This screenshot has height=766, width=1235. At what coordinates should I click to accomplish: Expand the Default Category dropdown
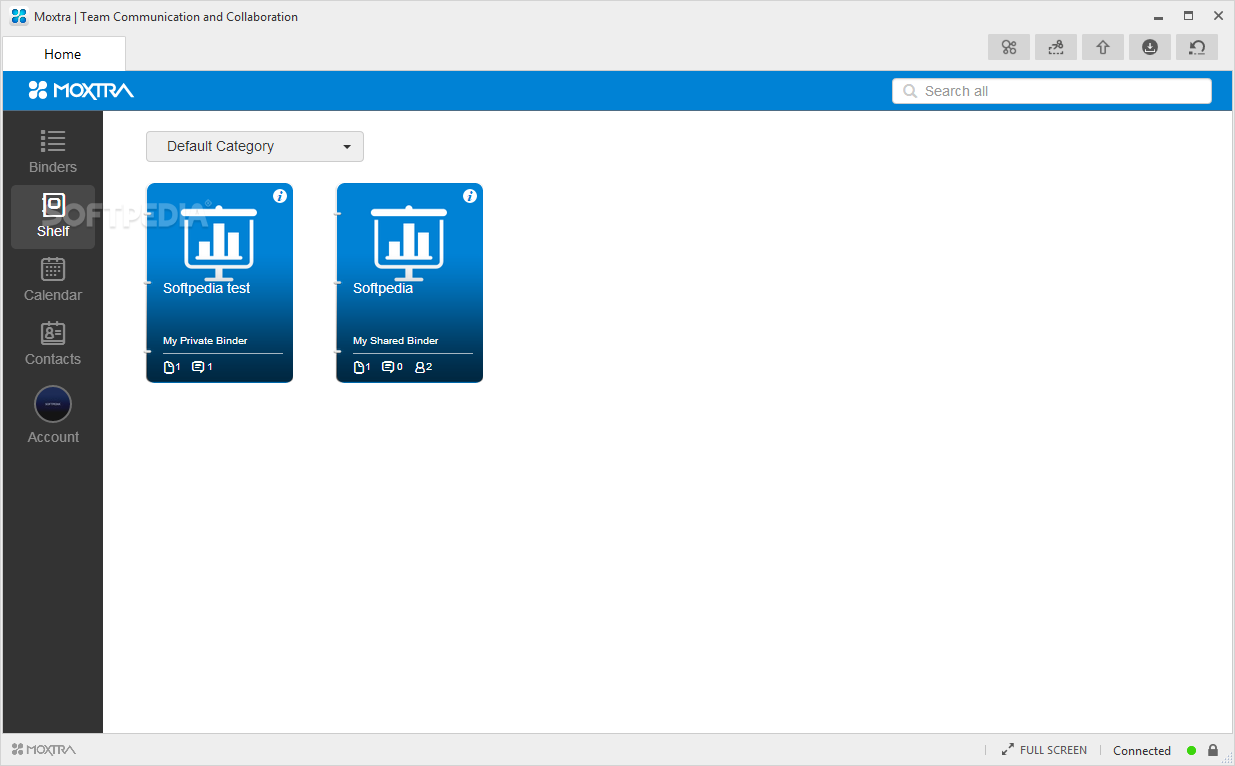point(255,146)
